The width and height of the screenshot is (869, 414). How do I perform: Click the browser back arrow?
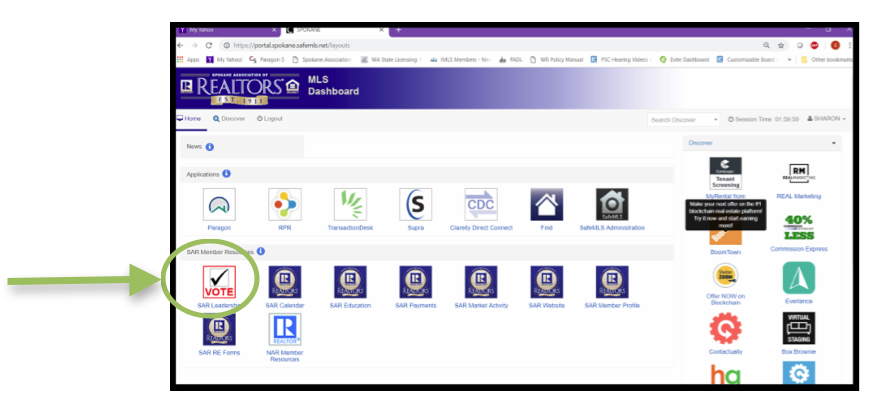[180, 45]
